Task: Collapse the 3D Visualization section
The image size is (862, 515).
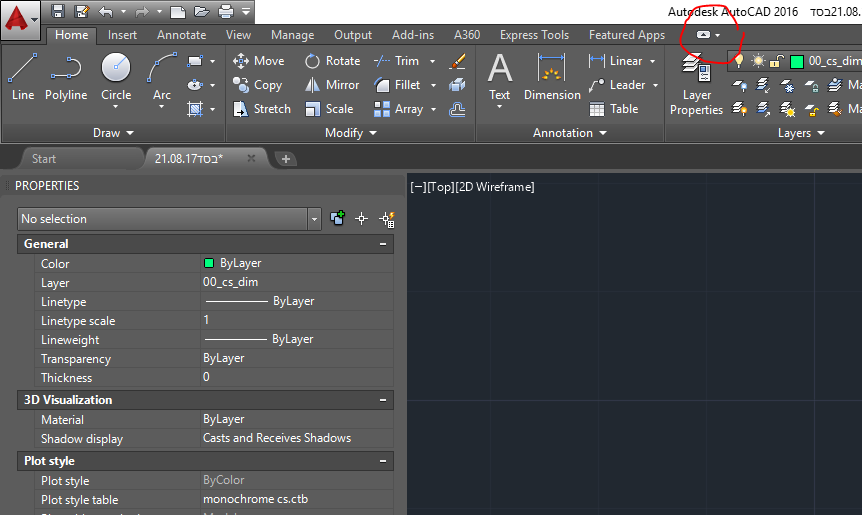Action: point(383,400)
